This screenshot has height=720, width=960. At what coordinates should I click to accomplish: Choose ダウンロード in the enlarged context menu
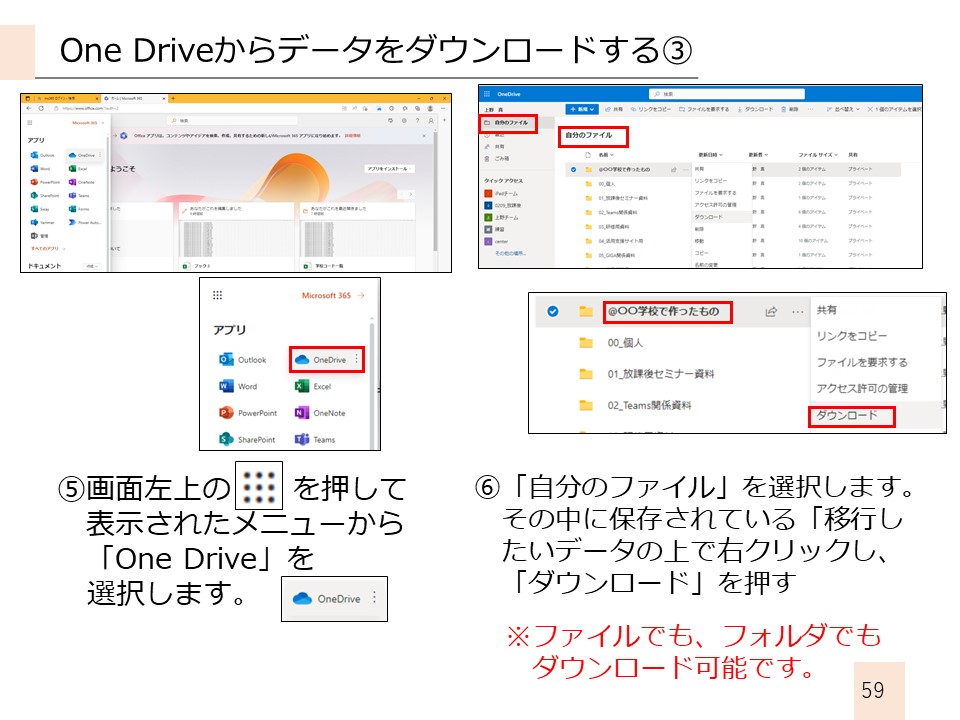click(x=847, y=415)
